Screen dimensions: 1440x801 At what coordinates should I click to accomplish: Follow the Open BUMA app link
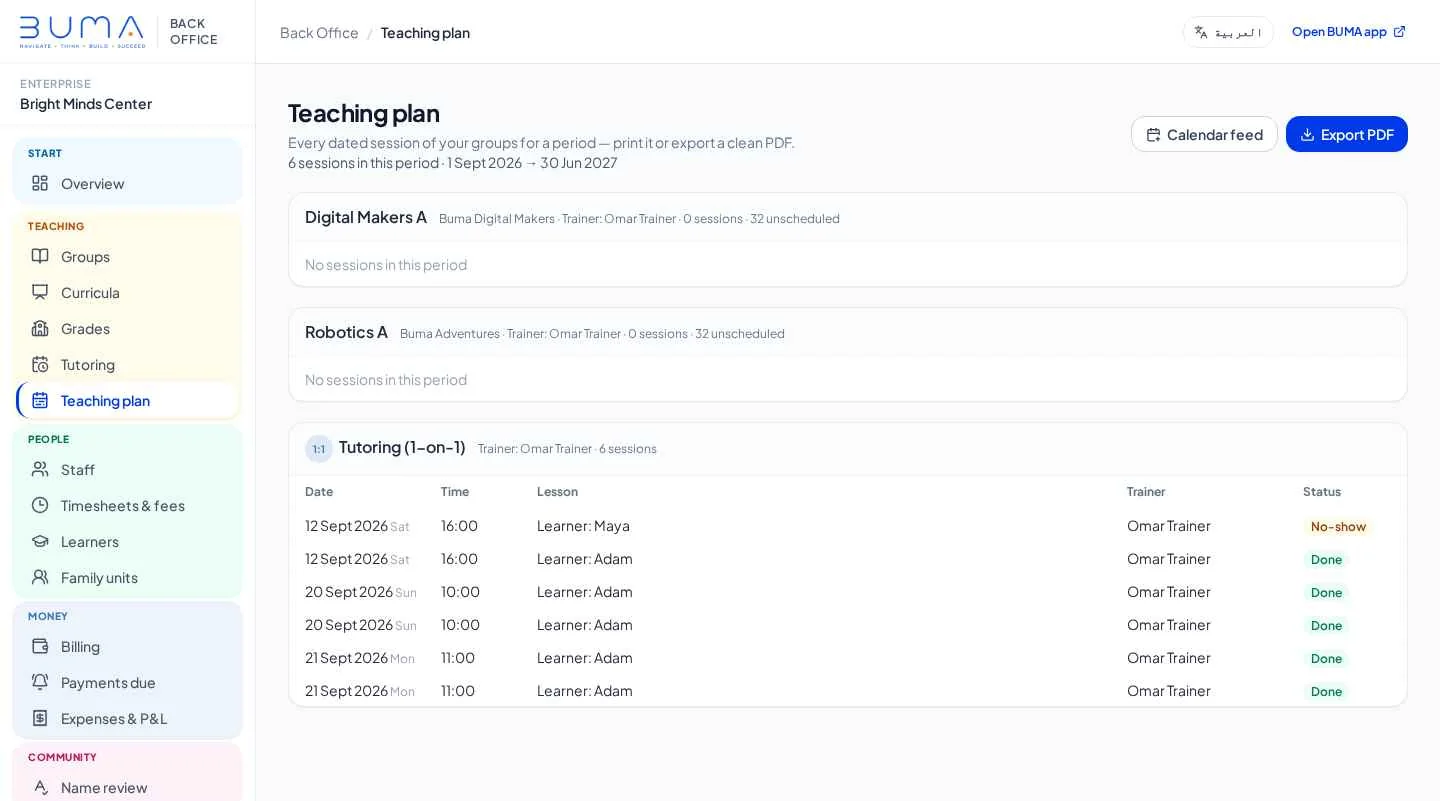(x=1349, y=32)
